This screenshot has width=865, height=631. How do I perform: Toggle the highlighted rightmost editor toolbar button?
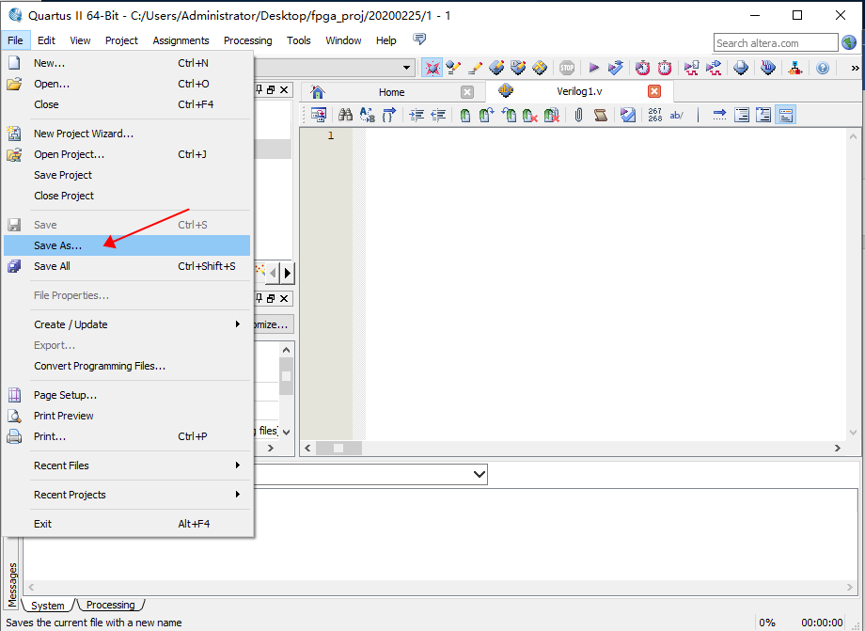tap(786, 115)
